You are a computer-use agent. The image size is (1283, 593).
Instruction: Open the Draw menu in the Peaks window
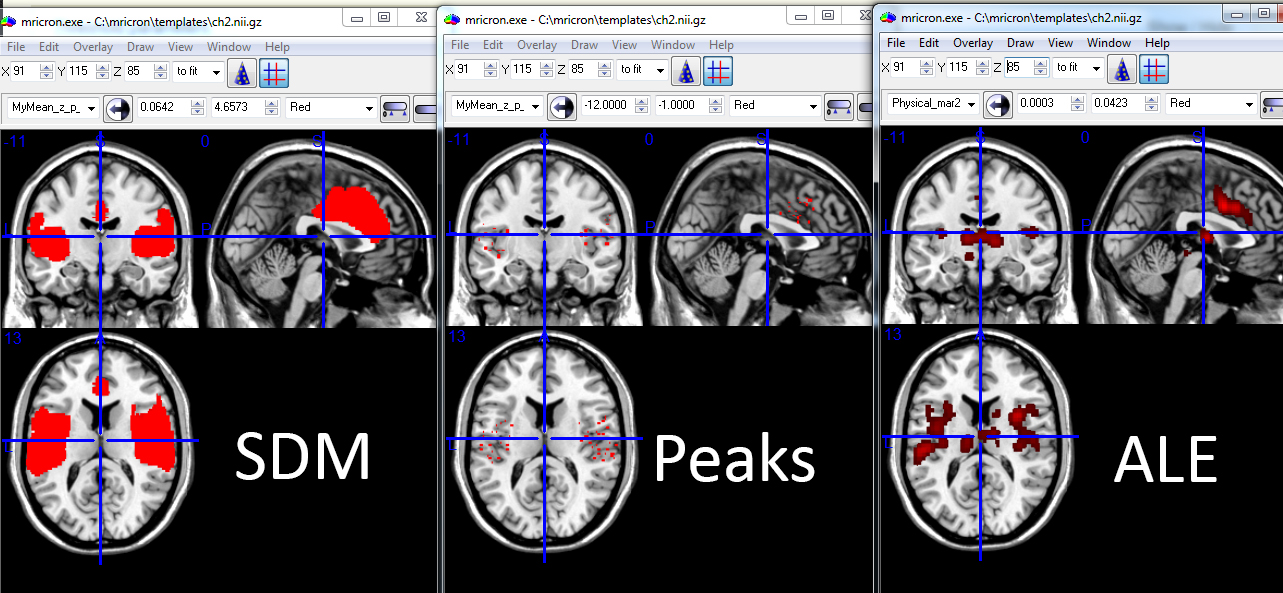coord(584,45)
